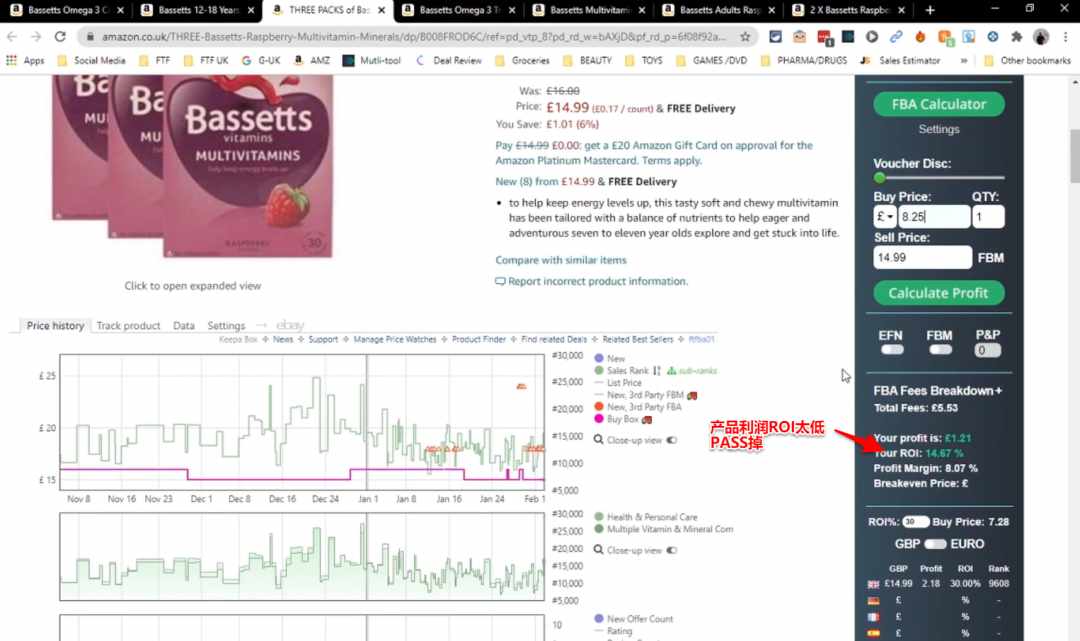Click the Sales Rank green legend dot

point(599,370)
